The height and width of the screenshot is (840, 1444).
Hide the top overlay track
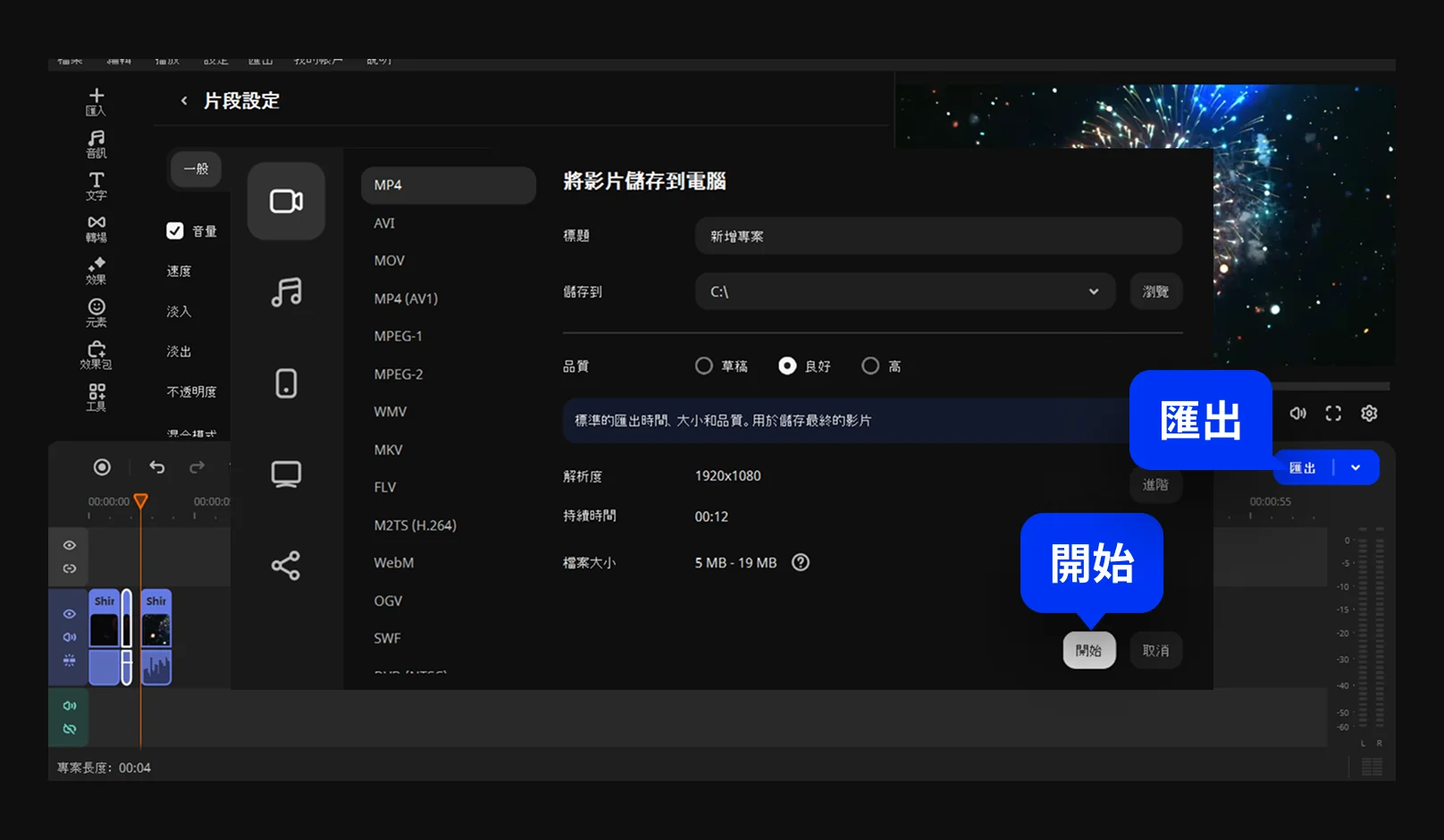(70, 545)
